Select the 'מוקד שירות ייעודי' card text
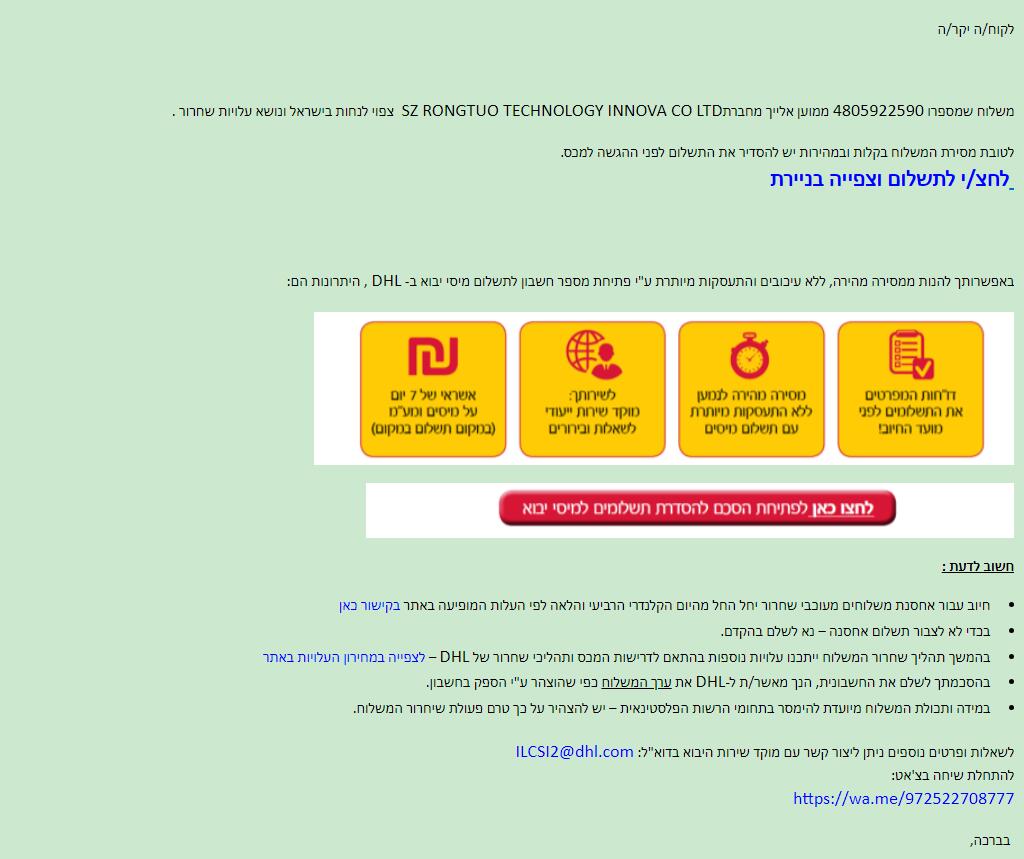The image size is (1024, 859). point(592,412)
